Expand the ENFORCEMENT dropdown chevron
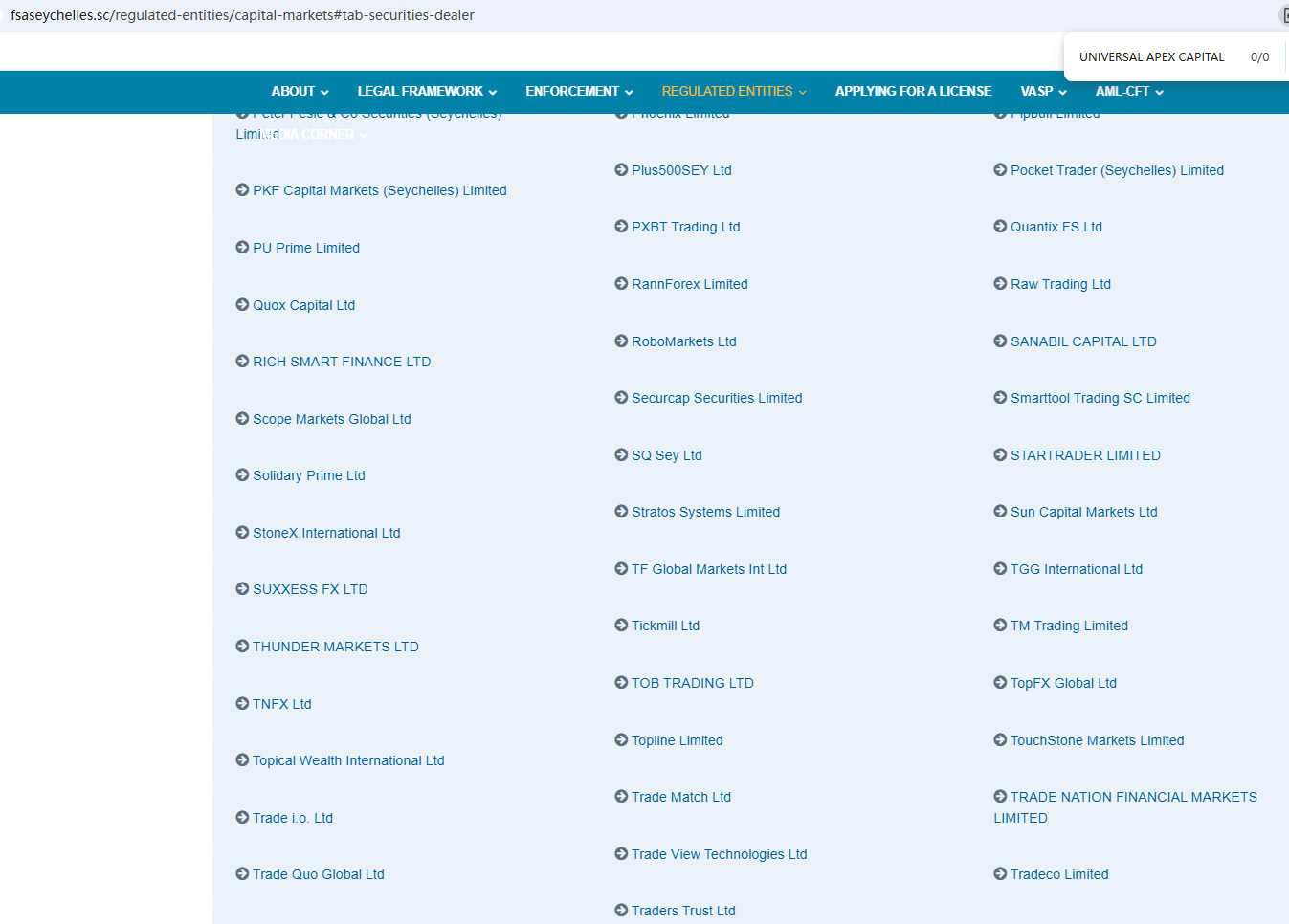Viewport: 1289px width, 924px height. (629, 93)
